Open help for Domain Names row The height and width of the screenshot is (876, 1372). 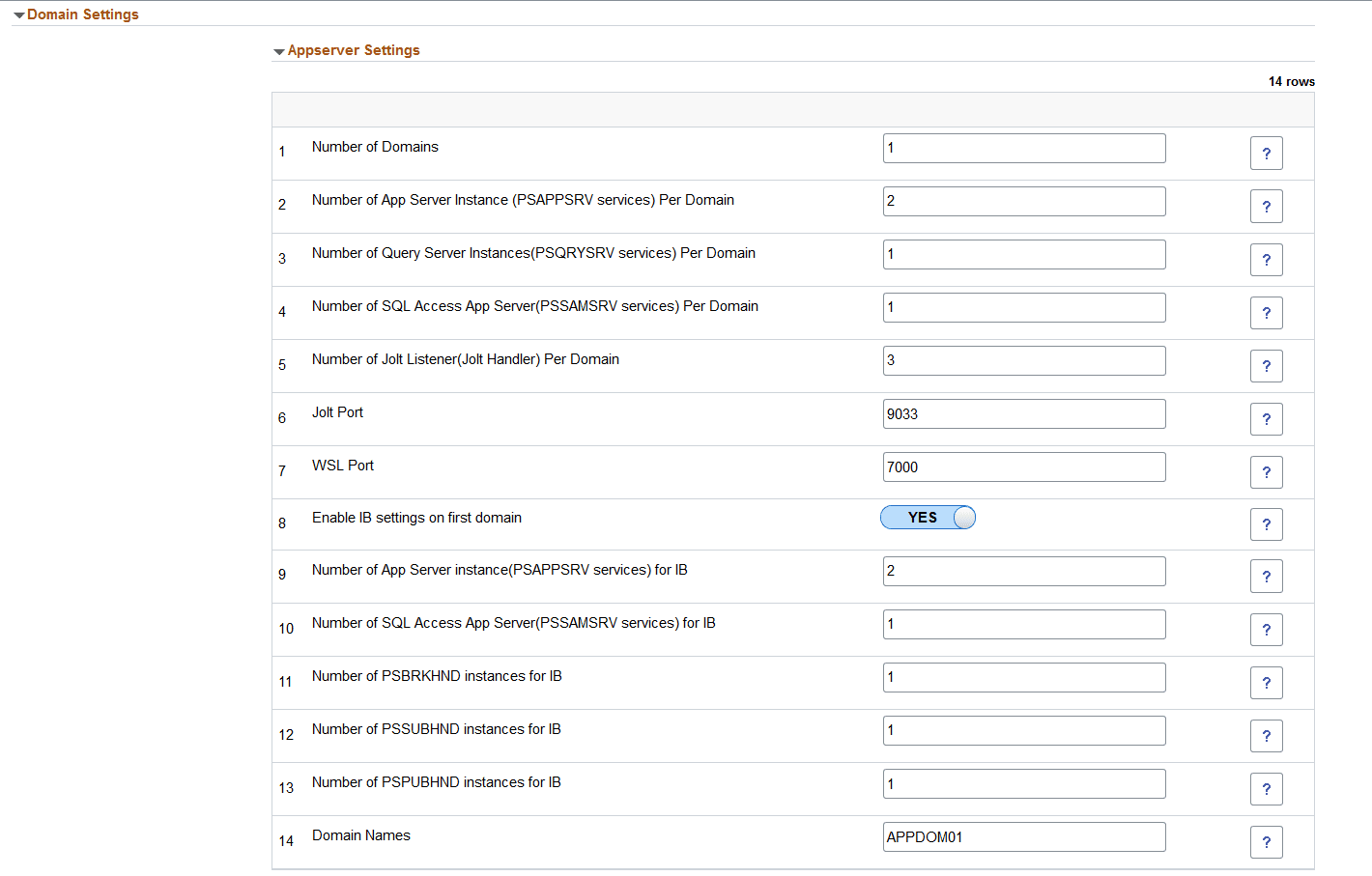click(x=1266, y=841)
